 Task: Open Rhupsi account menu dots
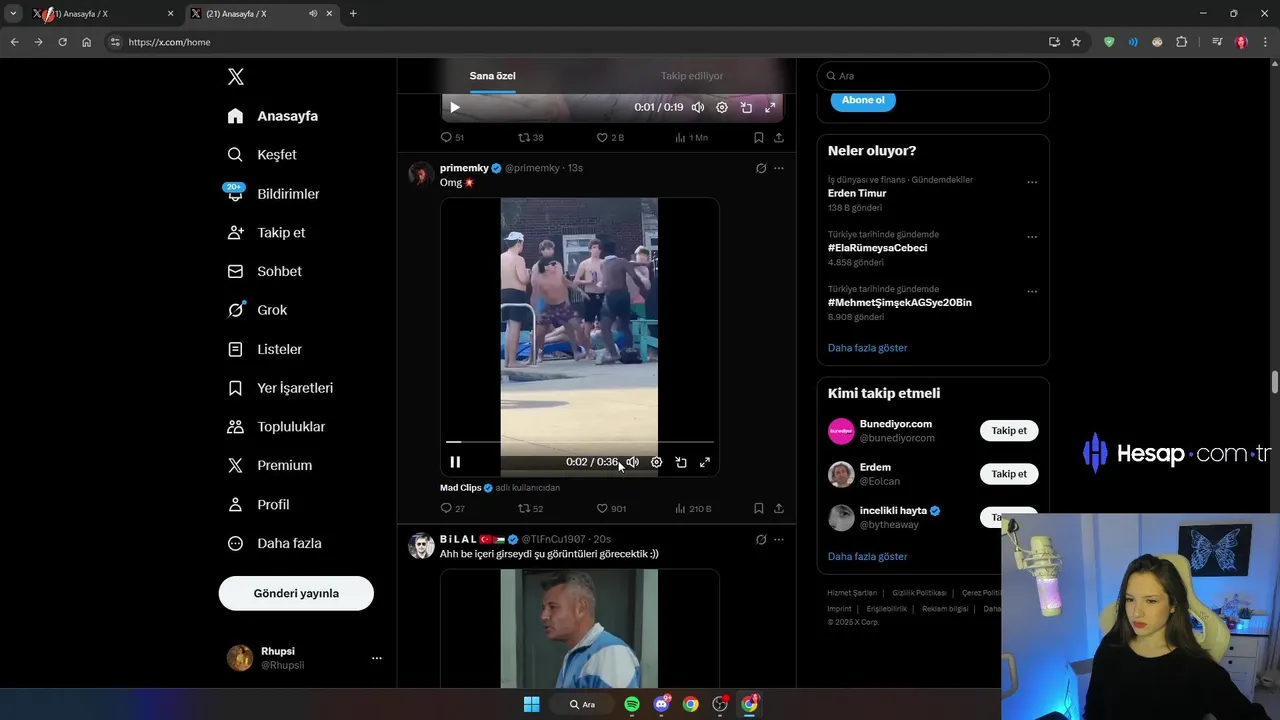click(x=377, y=658)
